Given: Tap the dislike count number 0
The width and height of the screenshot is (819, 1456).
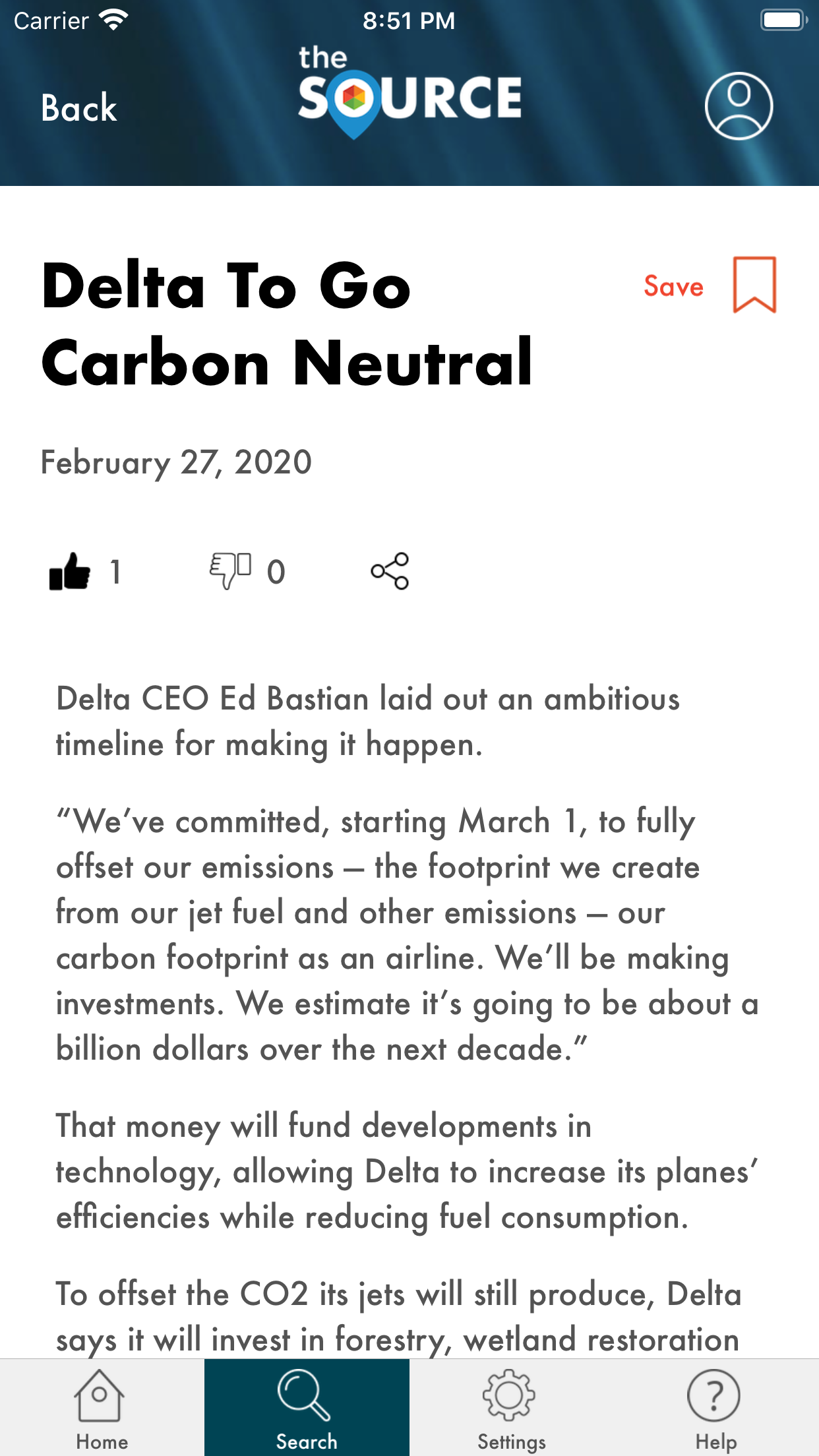Looking at the screenshot, I should (x=276, y=572).
